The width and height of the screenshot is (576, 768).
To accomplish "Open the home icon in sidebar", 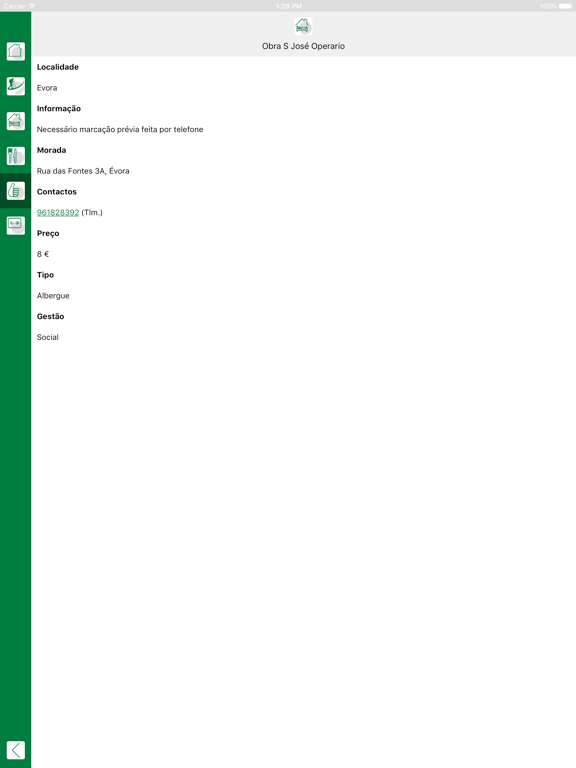I will (16, 51).
